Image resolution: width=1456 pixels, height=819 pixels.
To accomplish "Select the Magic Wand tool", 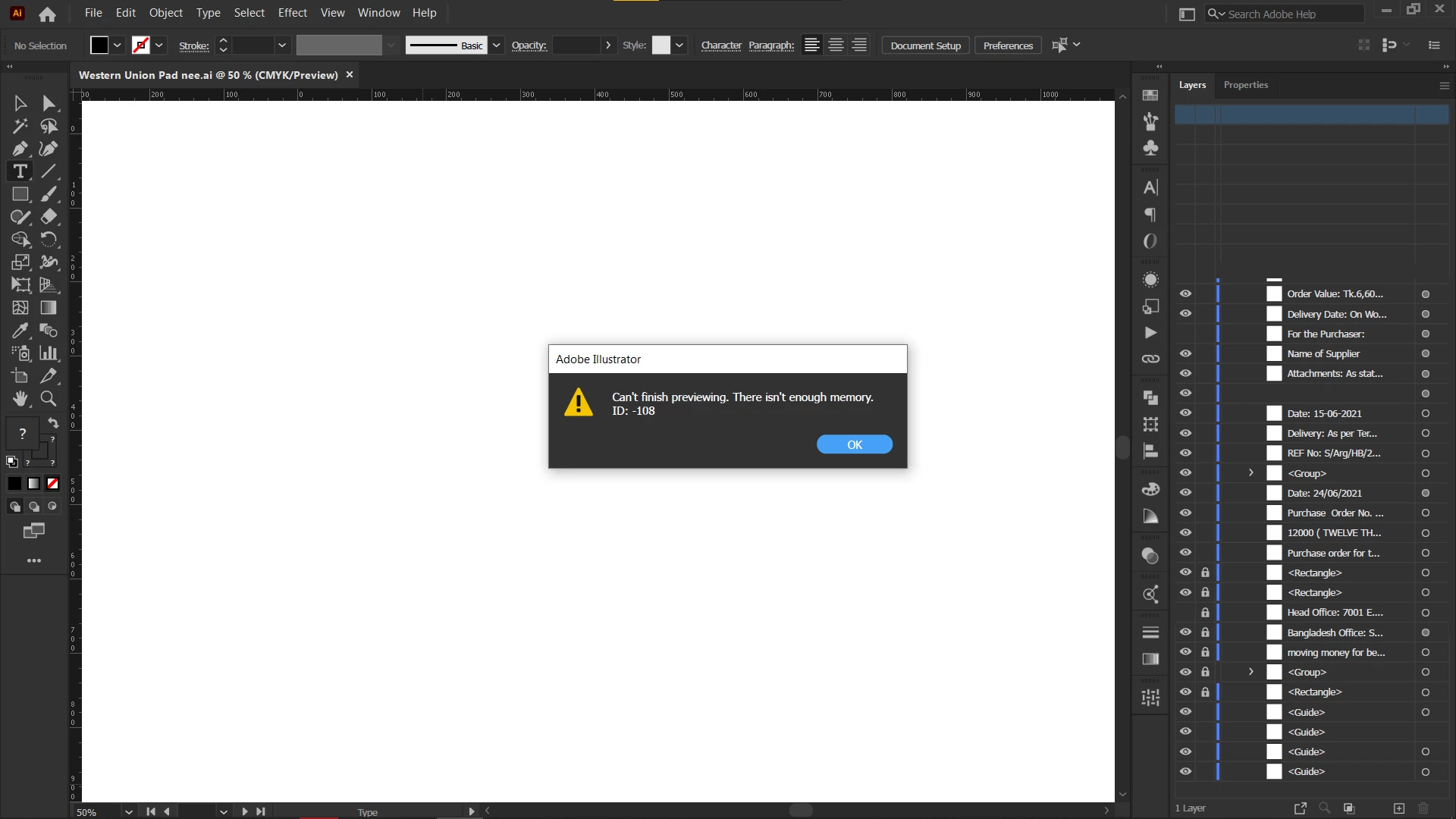I will pos(20,126).
